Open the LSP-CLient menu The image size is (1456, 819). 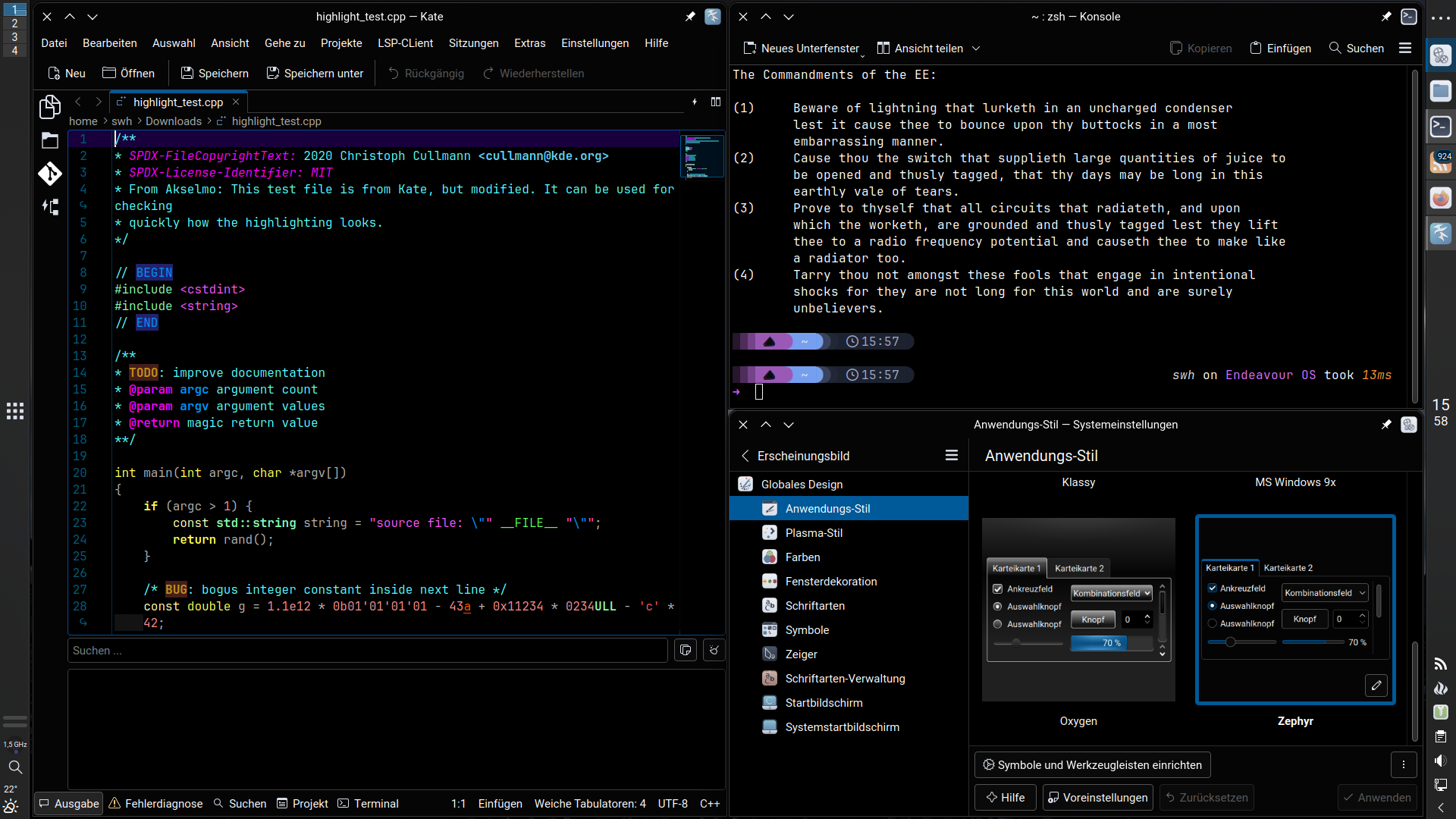coord(405,43)
